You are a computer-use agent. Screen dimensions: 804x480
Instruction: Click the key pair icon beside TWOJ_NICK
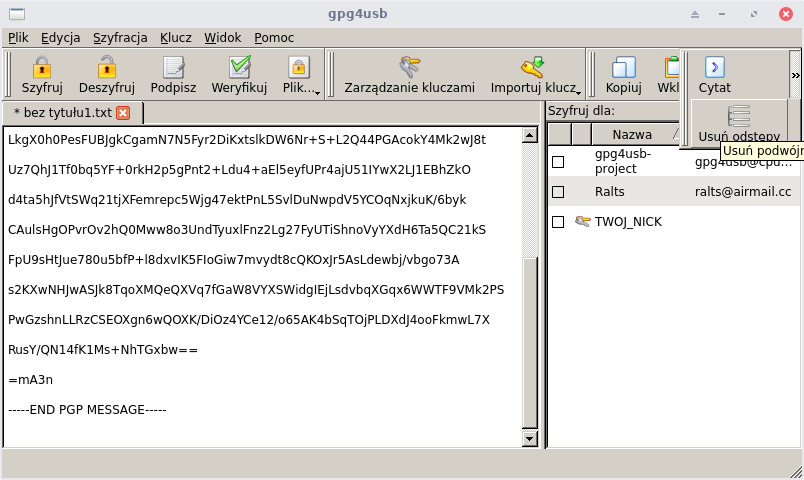pos(582,222)
